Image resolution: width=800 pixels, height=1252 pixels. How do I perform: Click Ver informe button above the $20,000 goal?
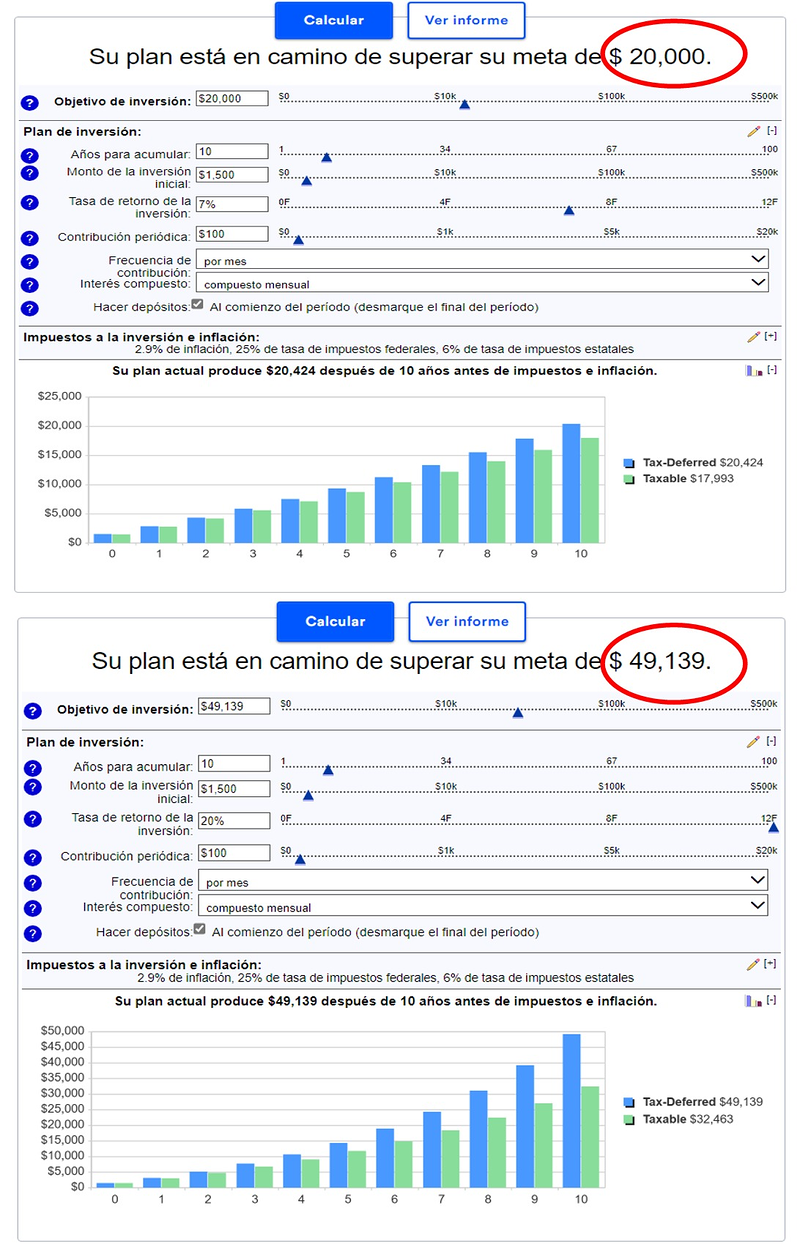(x=466, y=20)
